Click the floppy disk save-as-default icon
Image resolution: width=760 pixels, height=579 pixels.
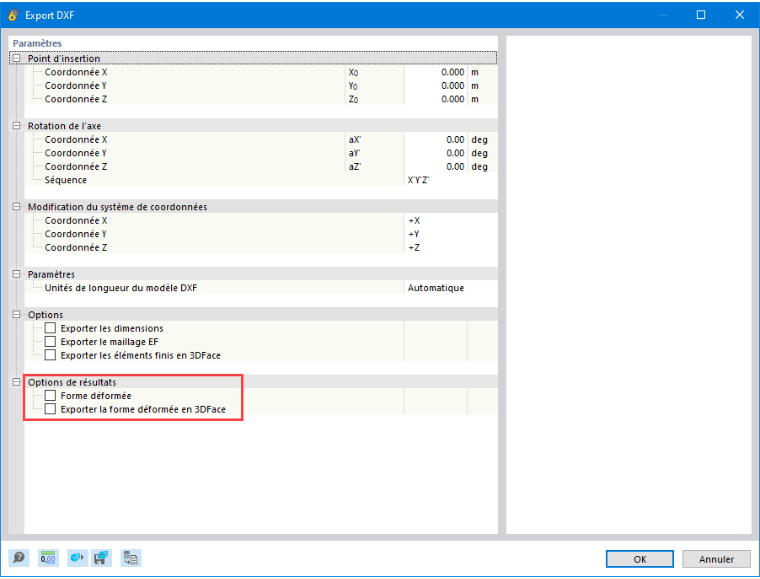pyautogui.click(x=101, y=558)
